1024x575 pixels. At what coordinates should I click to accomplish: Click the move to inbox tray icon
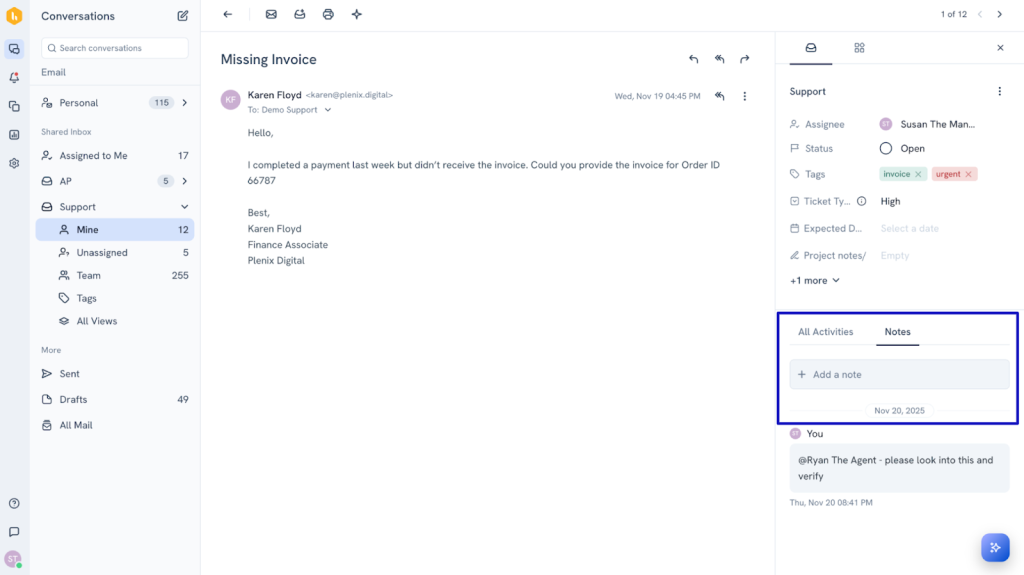(x=300, y=14)
